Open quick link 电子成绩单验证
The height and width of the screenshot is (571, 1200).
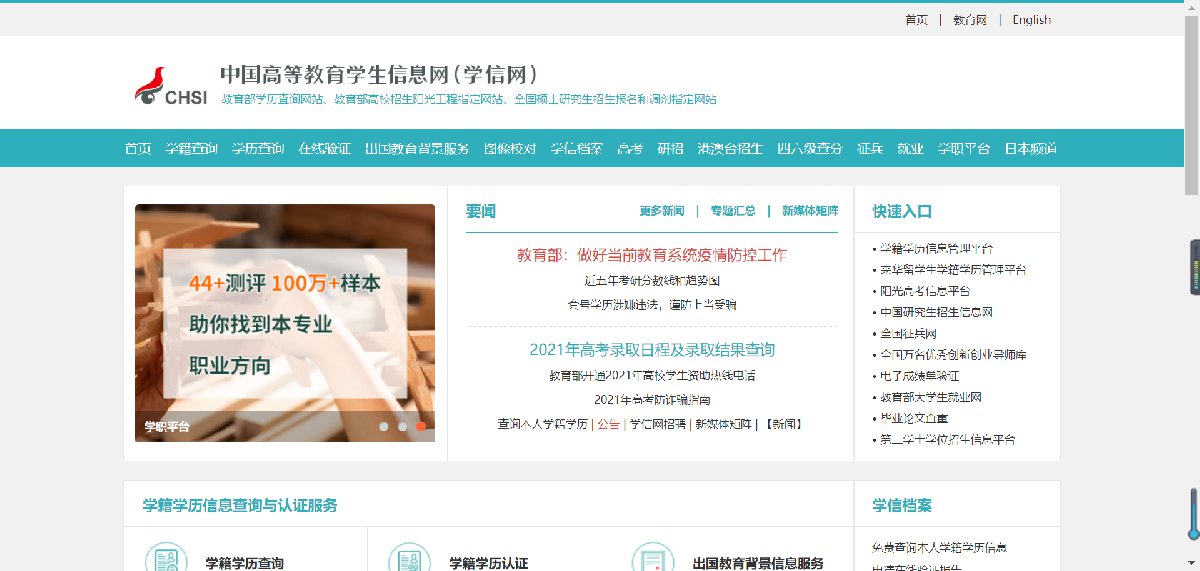(x=920, y=375)
